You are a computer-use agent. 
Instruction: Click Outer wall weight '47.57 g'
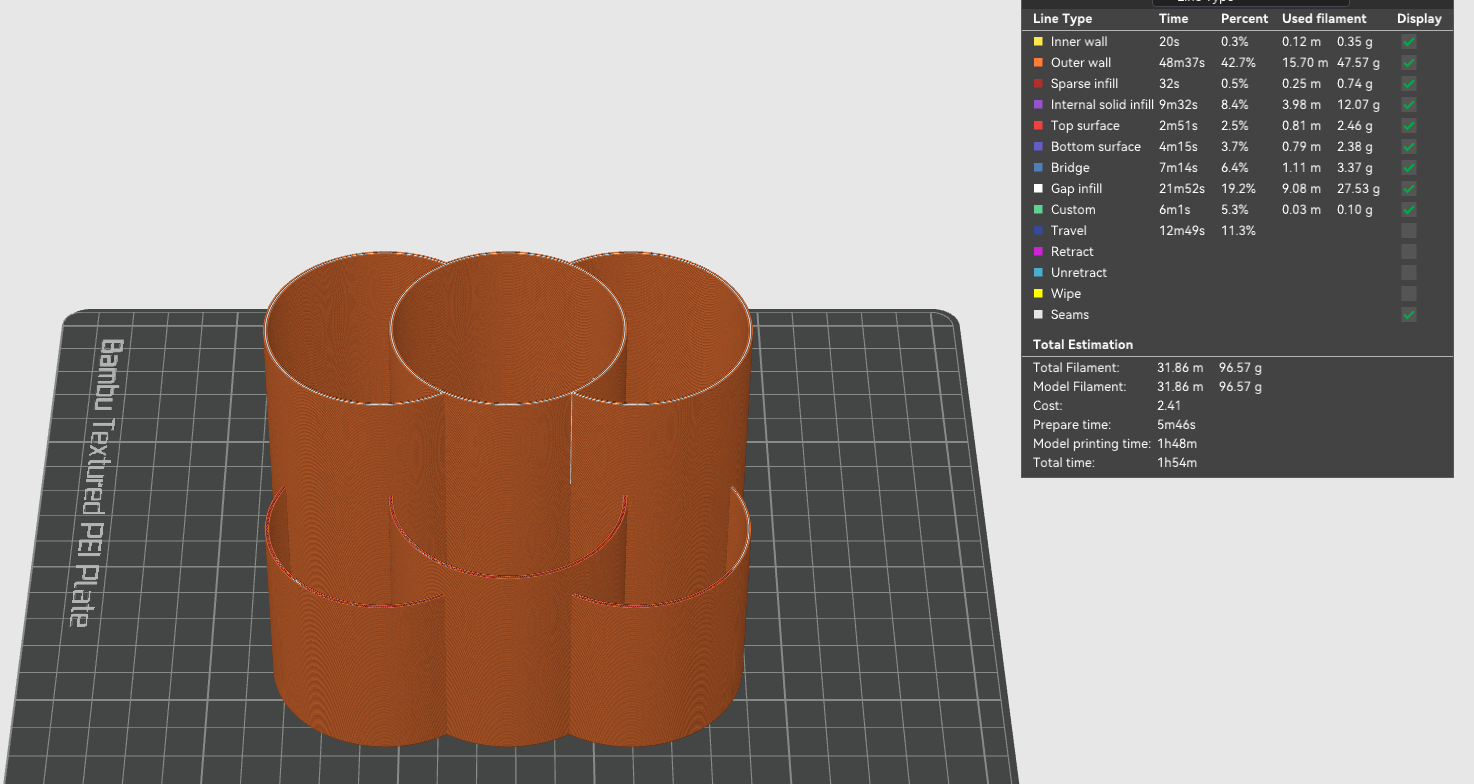[1358, 63]
